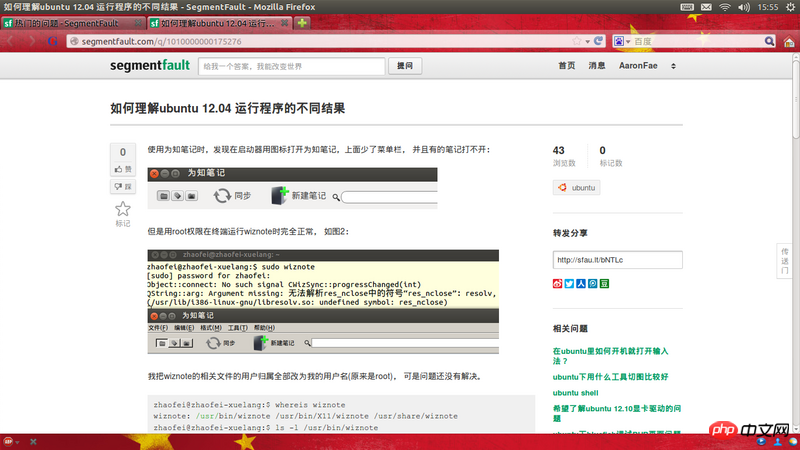Viewport: 800px width, 450px height.
Task: Click the Firefox forward arrow button
Action: pos(32,41)
